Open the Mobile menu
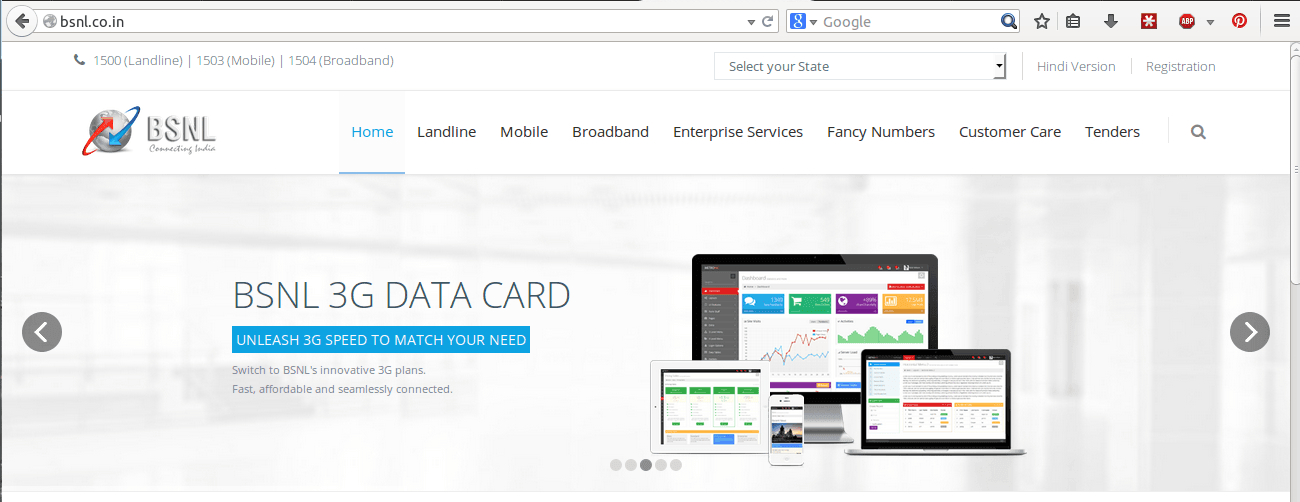The image size is (1300, 502). pos(524,132)
